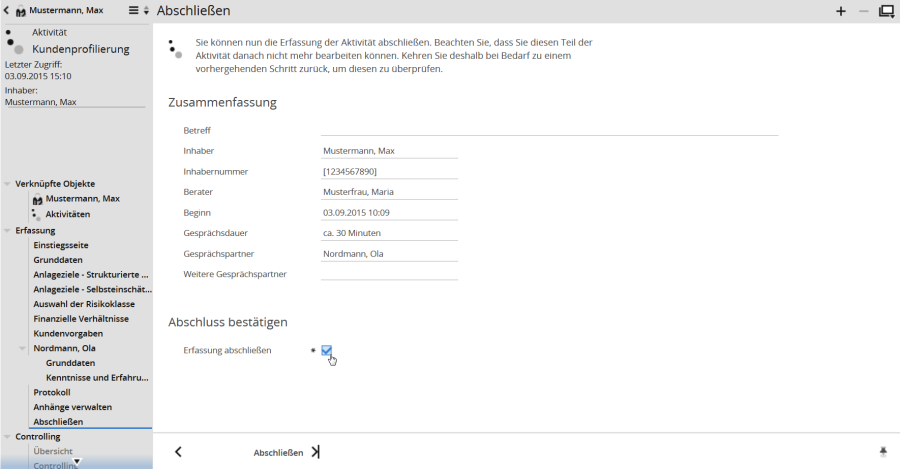The height and width of the screenshot is (469, 900).
Task: Click the plus icon in the top bar
Action: coord(840,12)
